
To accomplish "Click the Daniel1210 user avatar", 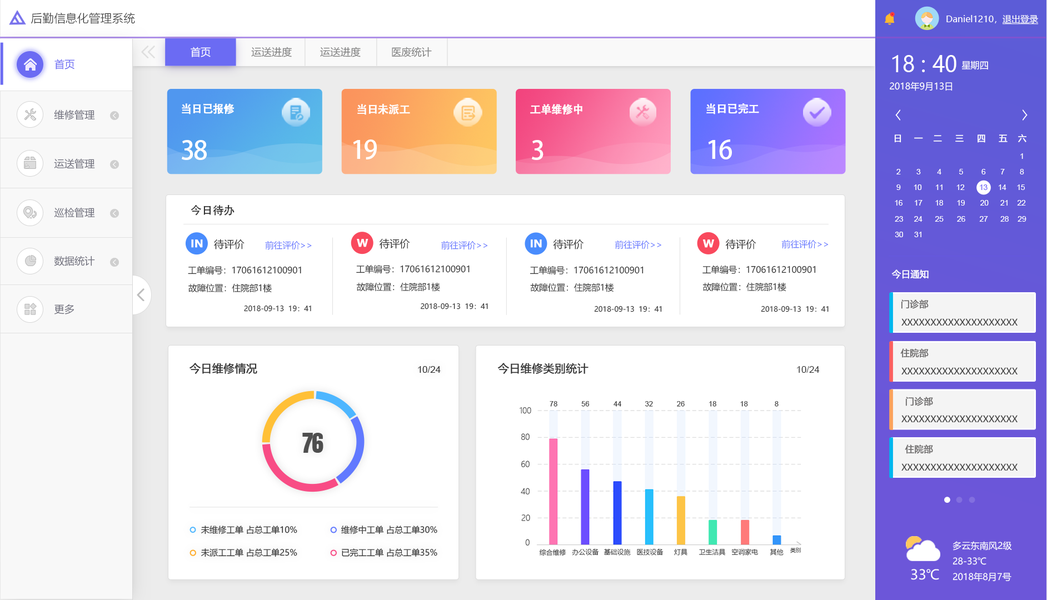I will [x=926, y=18].
